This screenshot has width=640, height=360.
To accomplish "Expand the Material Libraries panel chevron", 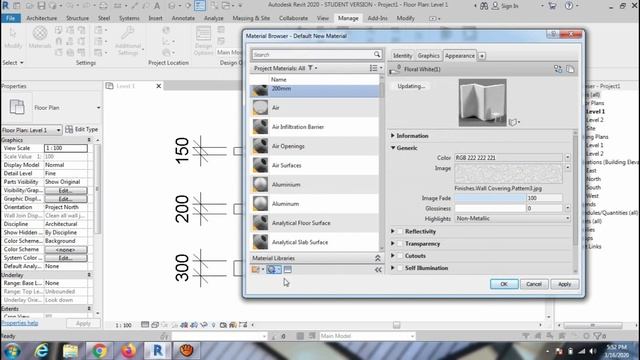I will click(378, 258).
